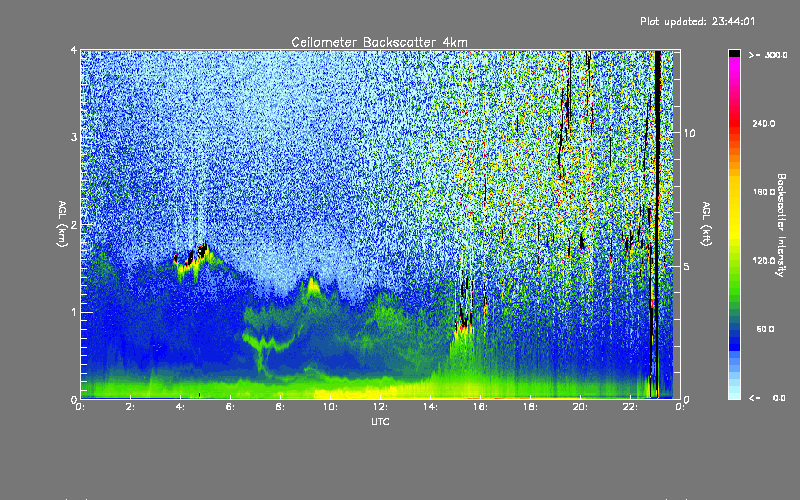Click the '3' tick on left km axis
Screen dimensions: 800x500
coord(74,137)
